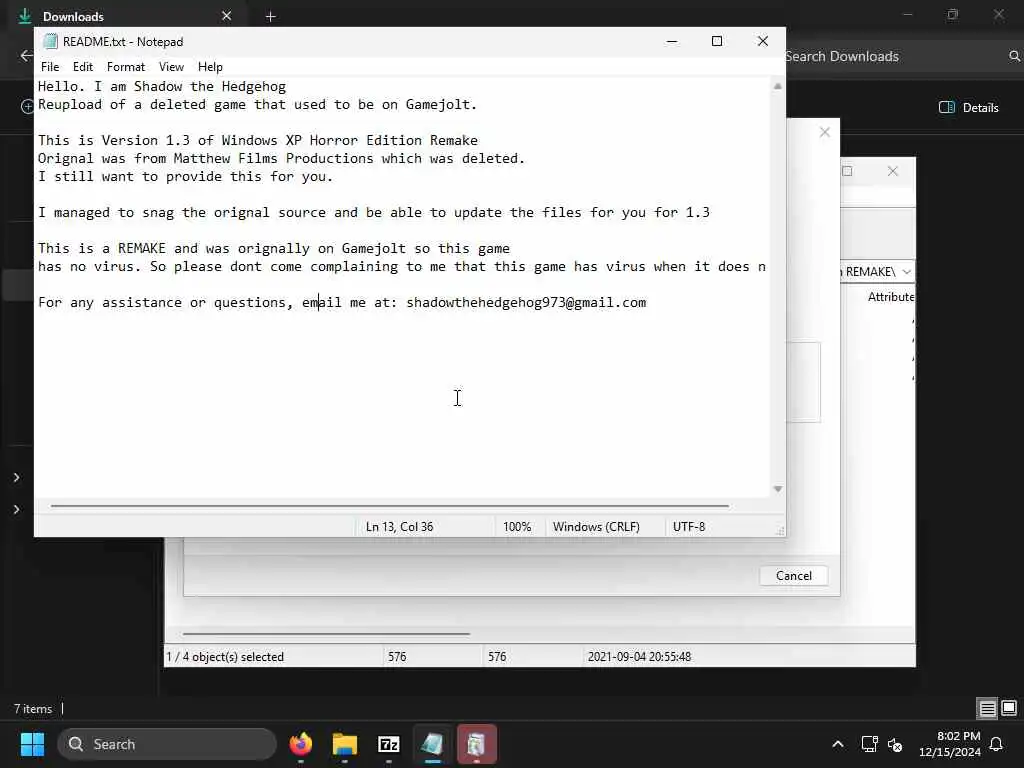Viewport: 1024px width, 768px height.
Task: Close the 7-Zip window behind Notepad
Action: tap(893, 171)
